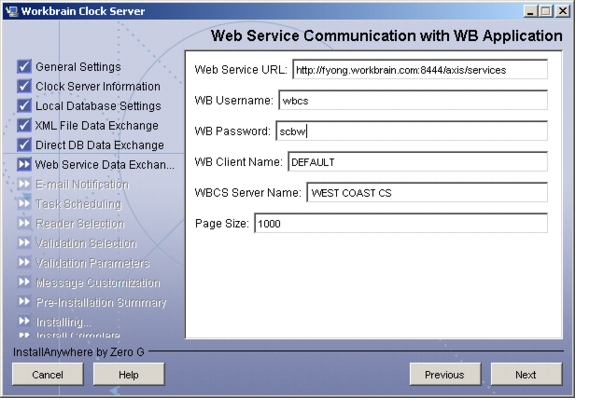Click the Workbrain Clock Server title bar icon
The image size is (591, 415).
coord(12,11)
